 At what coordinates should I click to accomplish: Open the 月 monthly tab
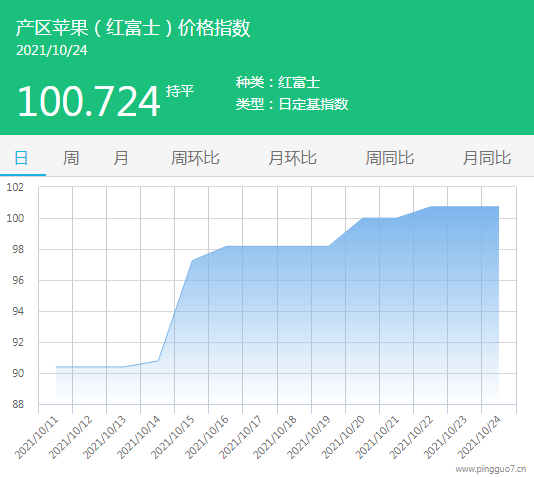point(121,158)
